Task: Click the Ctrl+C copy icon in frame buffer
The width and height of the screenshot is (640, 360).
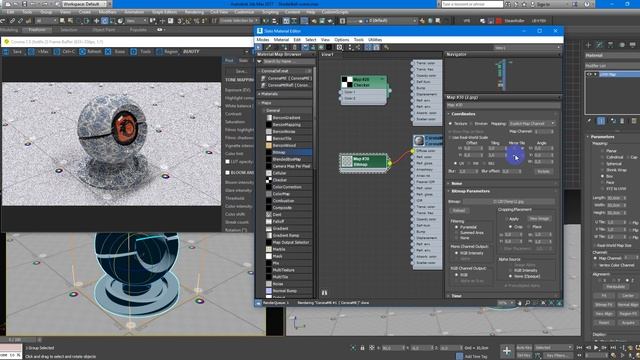Action: 56,52
